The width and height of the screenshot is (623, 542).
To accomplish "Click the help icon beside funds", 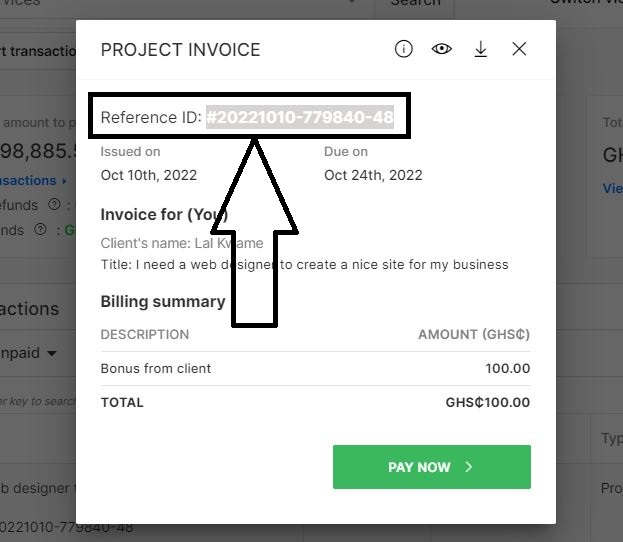I will pyautogui.click(x=40, y=229).
